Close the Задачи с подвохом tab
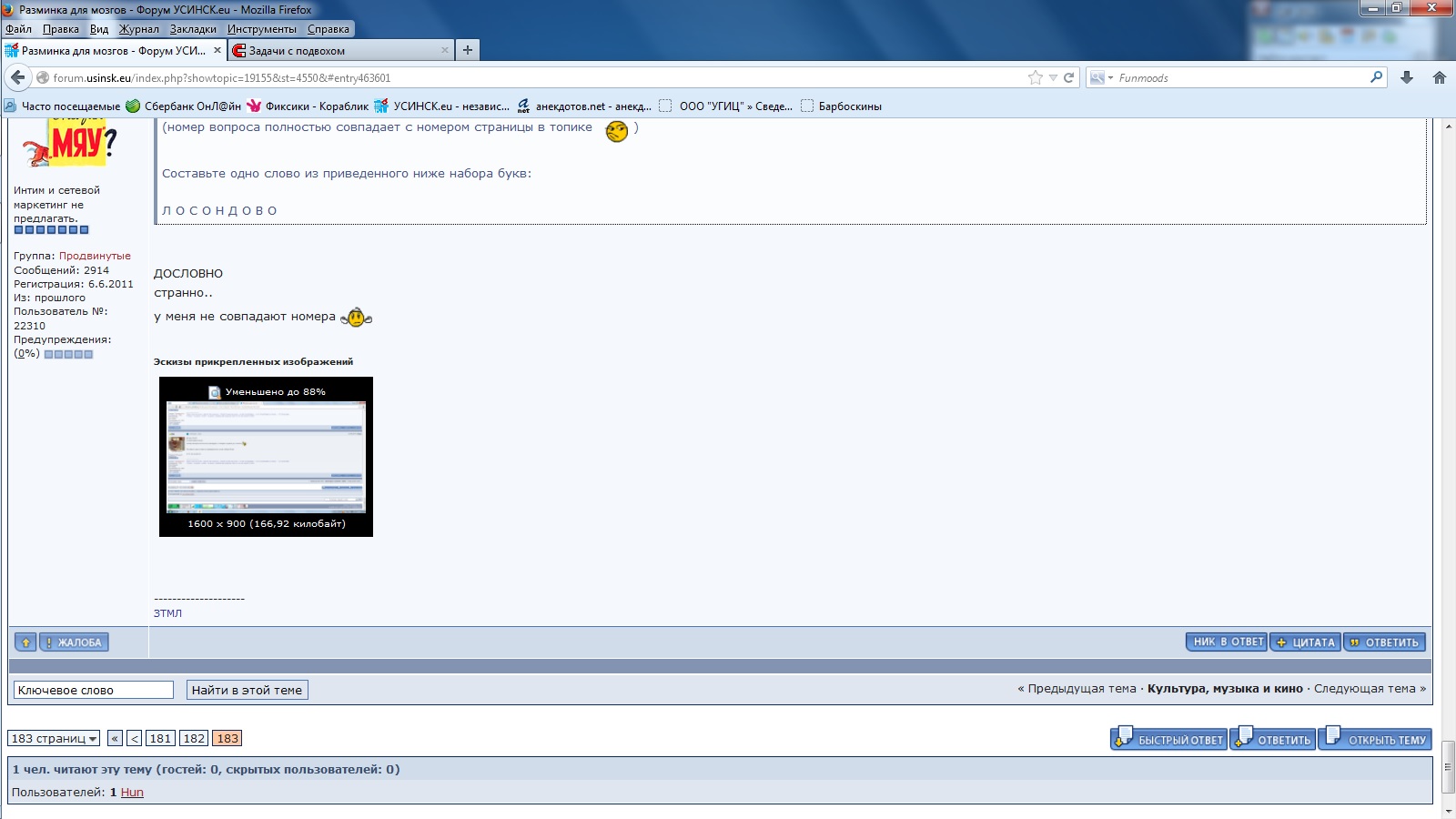 [x=445, y=50]
